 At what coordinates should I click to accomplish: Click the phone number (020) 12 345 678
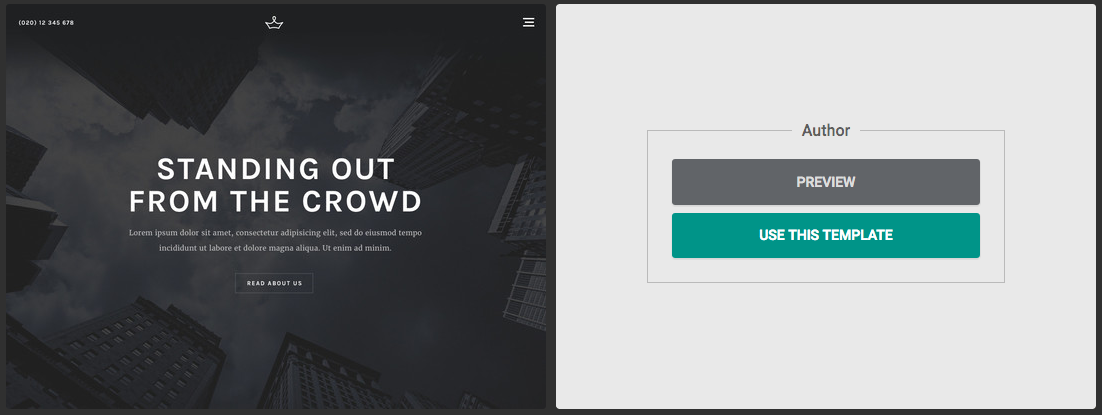[x=46, y=23]
